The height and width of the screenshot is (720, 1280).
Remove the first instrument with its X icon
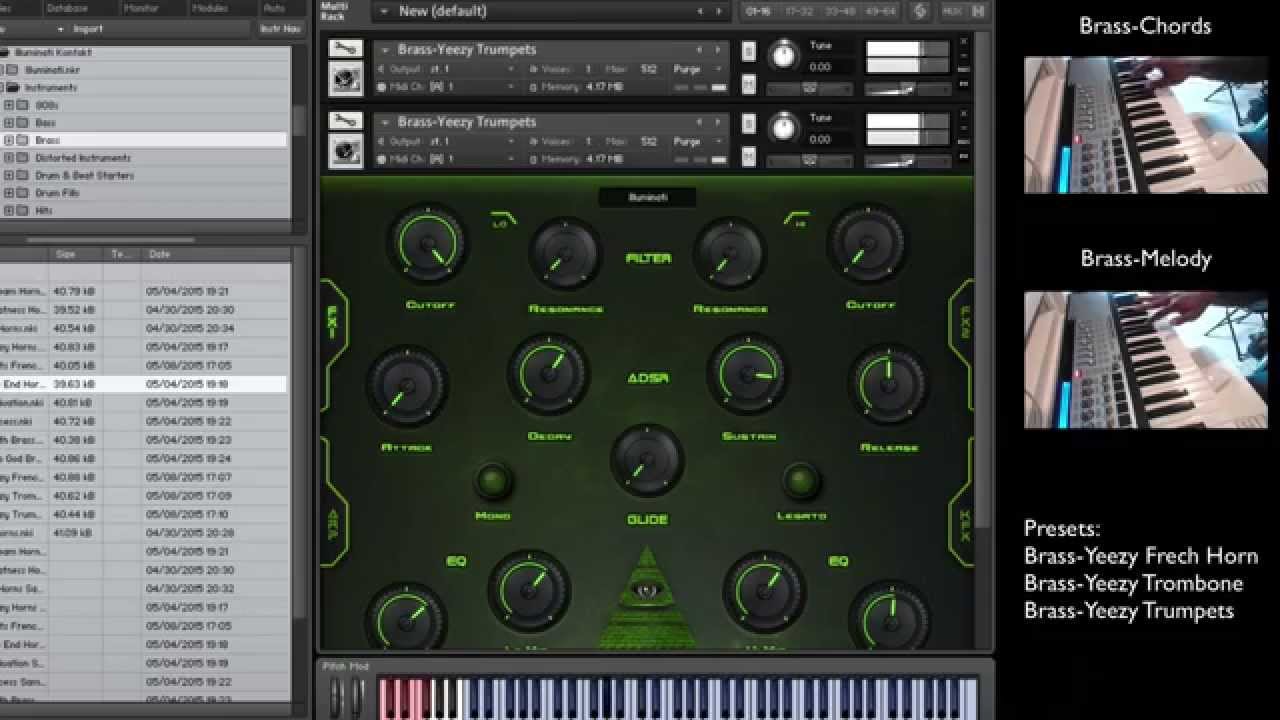tap(964, 42)
